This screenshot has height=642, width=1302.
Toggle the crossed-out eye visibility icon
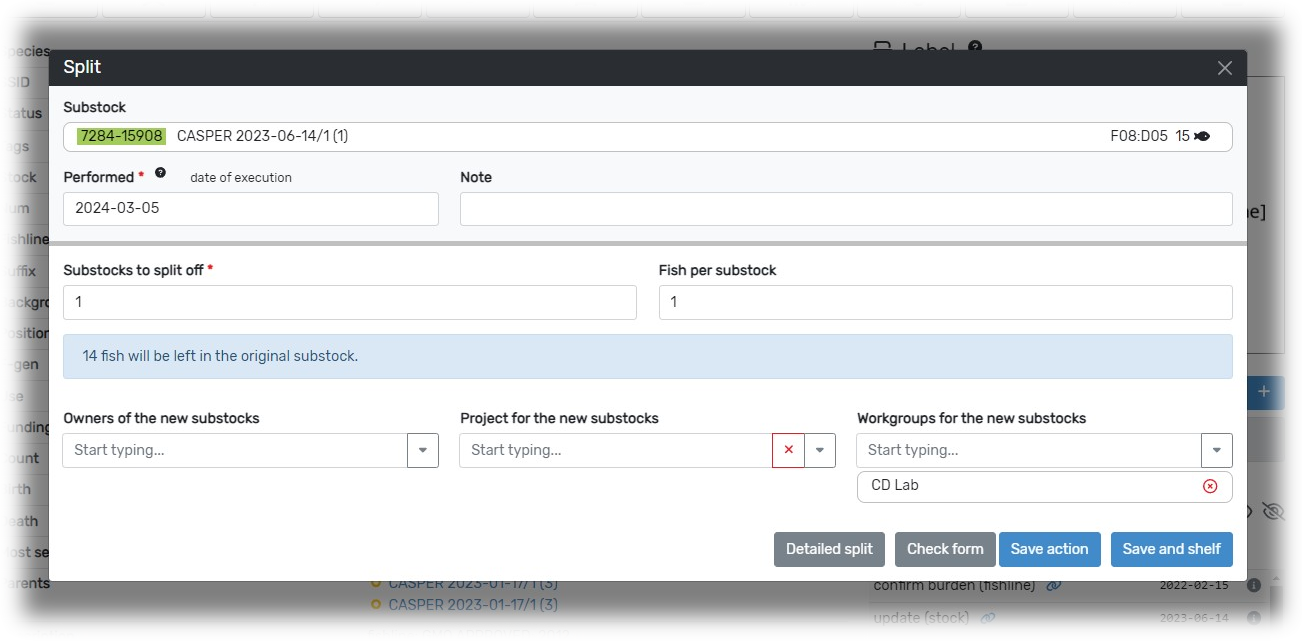click(x=1273, y=512)
